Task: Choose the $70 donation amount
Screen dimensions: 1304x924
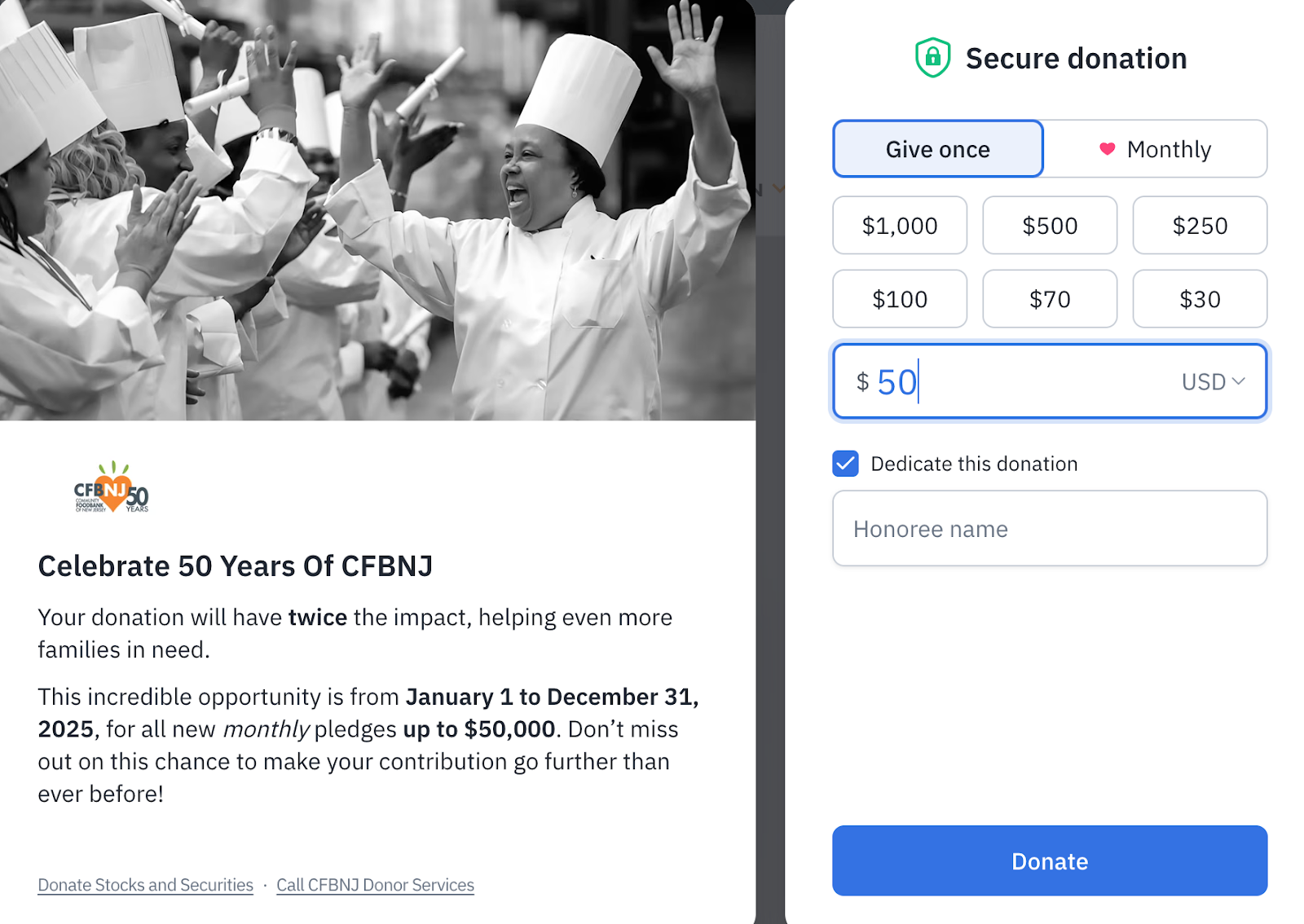Action: 1049,299
